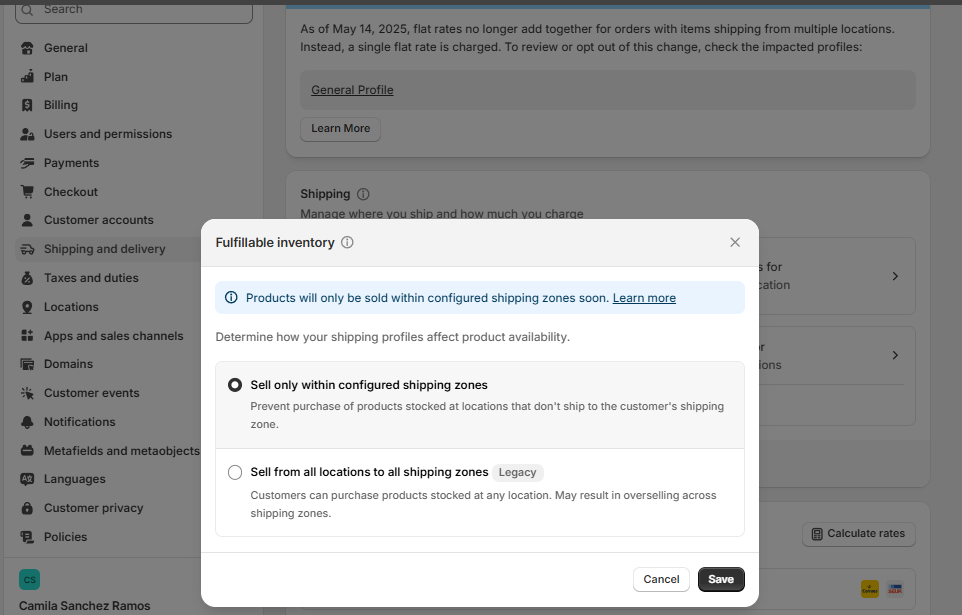962x615 pixels.
Task: Open Customer privacy settings
Action: pos(93,508)
